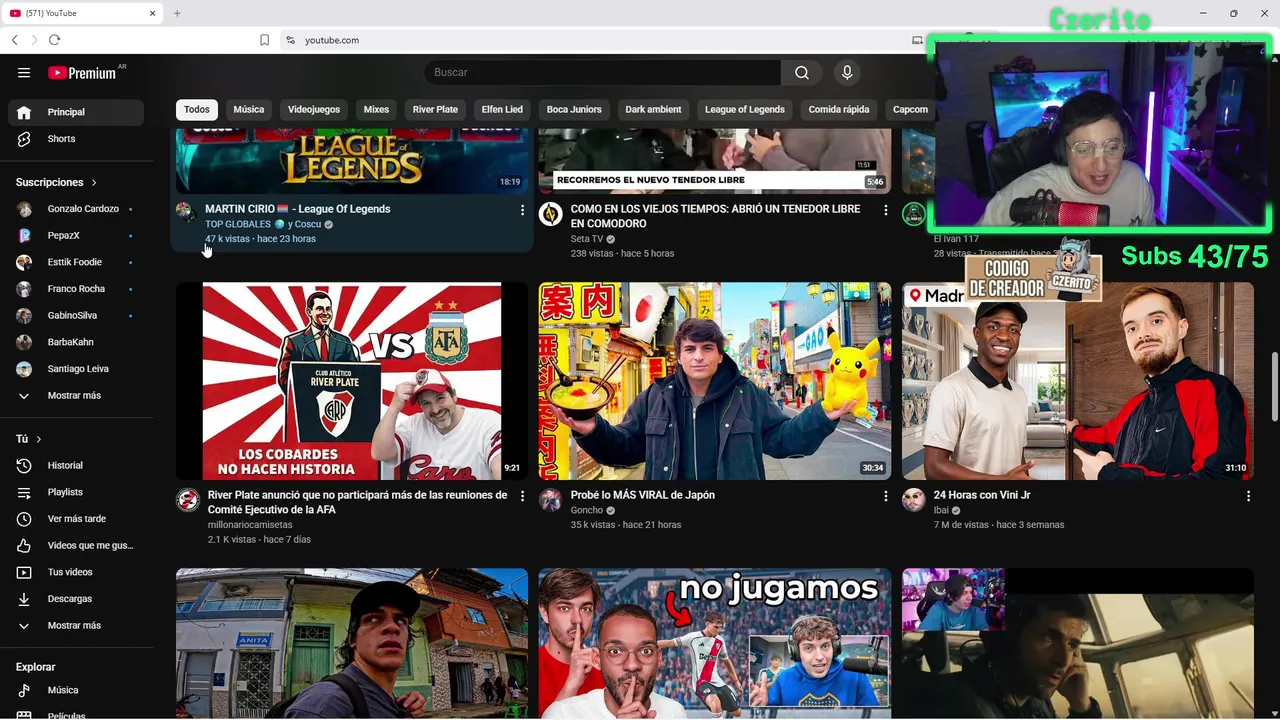Play the 24 Horas con Vini Jr thumbnail
This screenshot has width=1280, height=720.
(x=1078, y=381)
